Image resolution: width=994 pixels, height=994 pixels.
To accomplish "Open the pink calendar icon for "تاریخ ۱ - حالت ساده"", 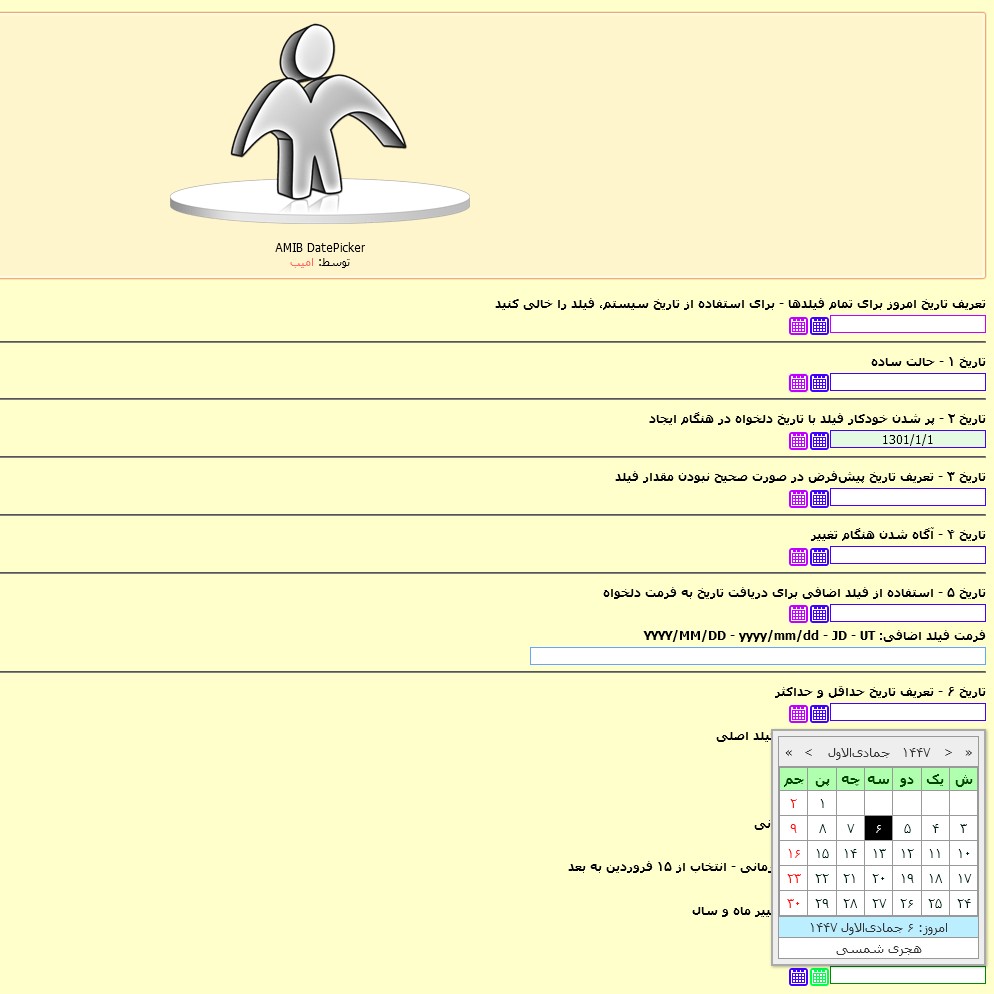I will pos(798,382).
